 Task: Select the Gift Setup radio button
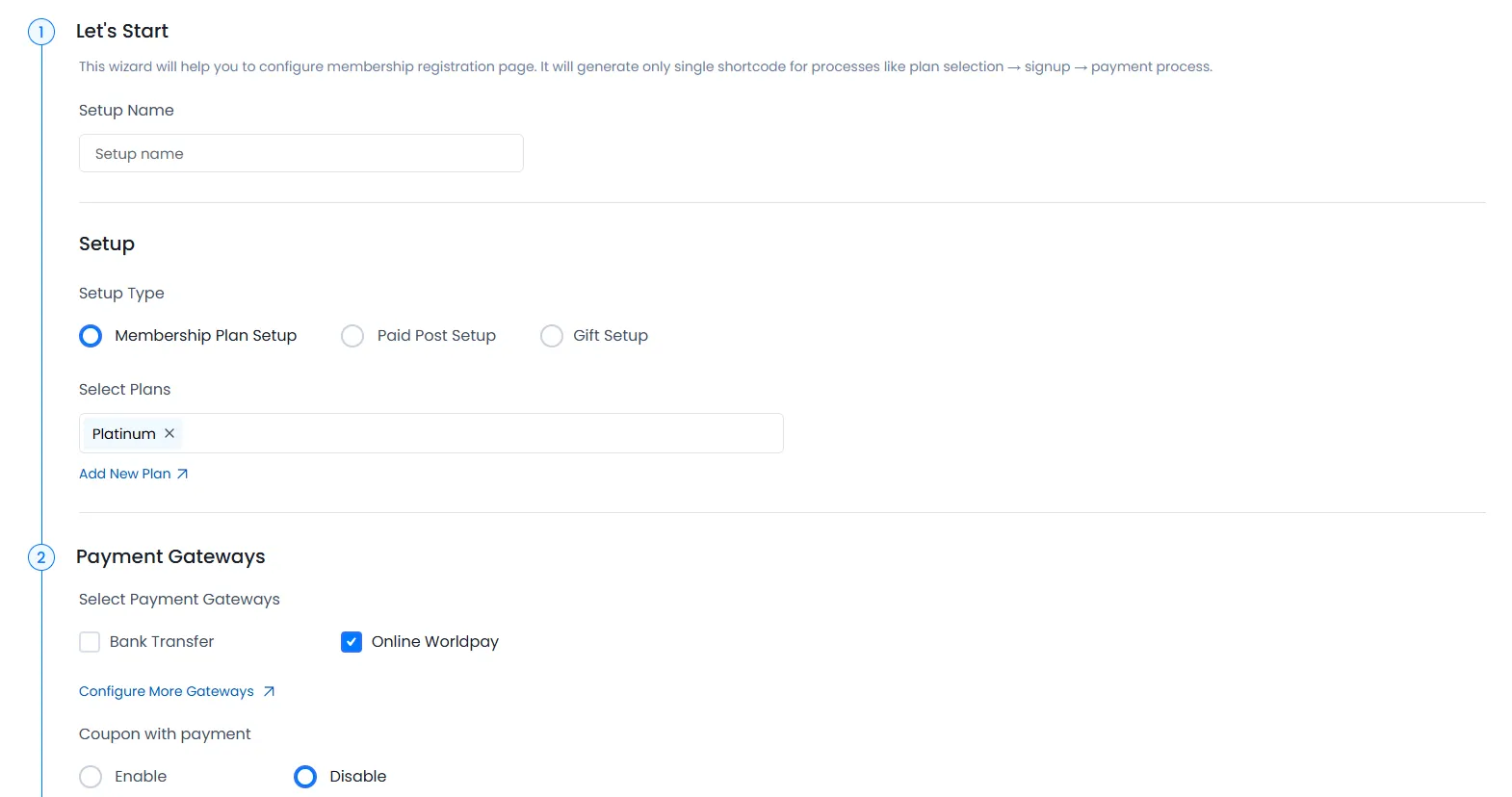(552, 336)
